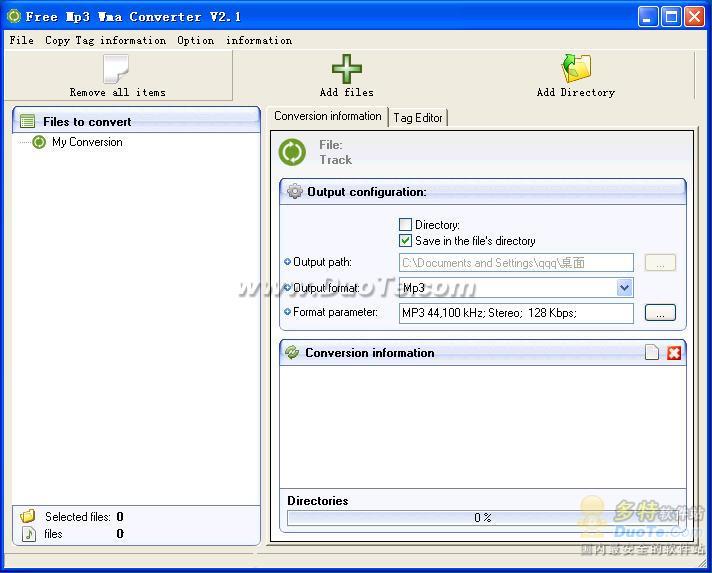The height and width of the screenshot is (573, 712).
Task: Click the Mp3 value in Output format box
Action: [x=414, y=288]
